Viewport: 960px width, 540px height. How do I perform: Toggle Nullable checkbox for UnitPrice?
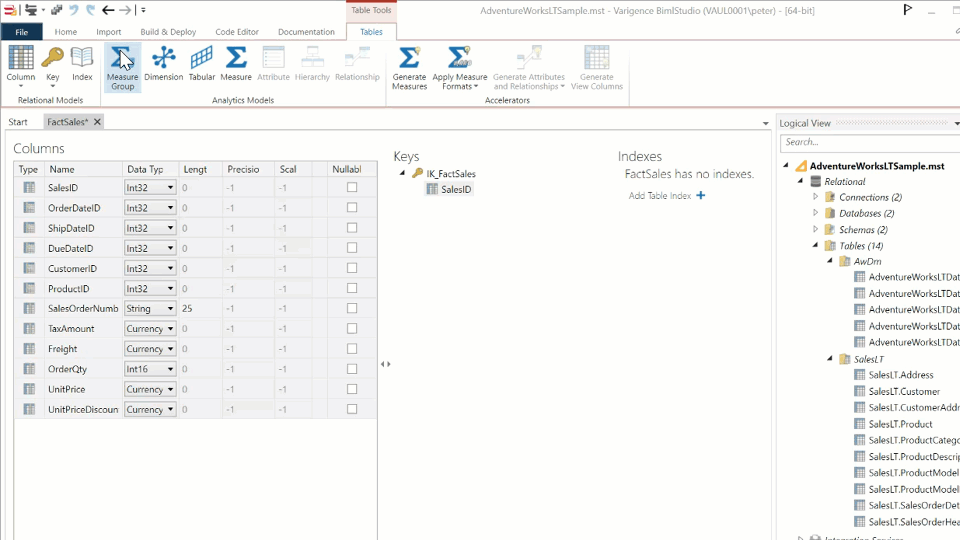pyautogui.click(x=352, y=389)
